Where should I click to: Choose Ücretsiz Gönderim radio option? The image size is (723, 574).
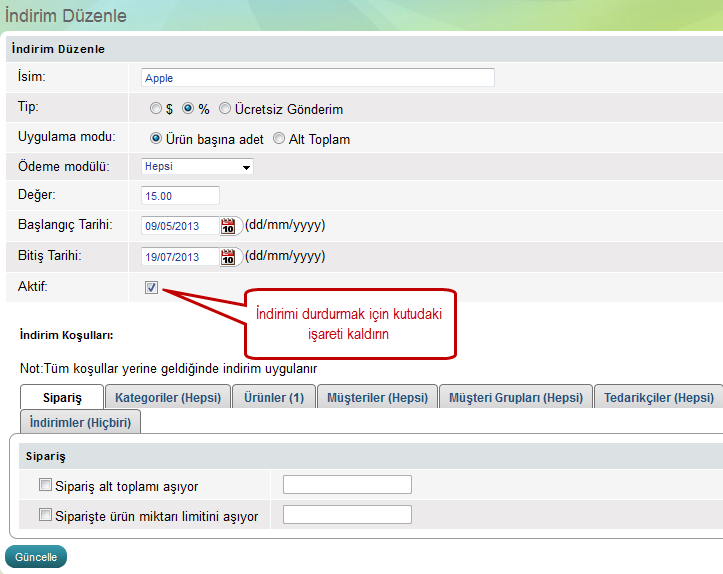pyautogui.click(x=225, y=109)
